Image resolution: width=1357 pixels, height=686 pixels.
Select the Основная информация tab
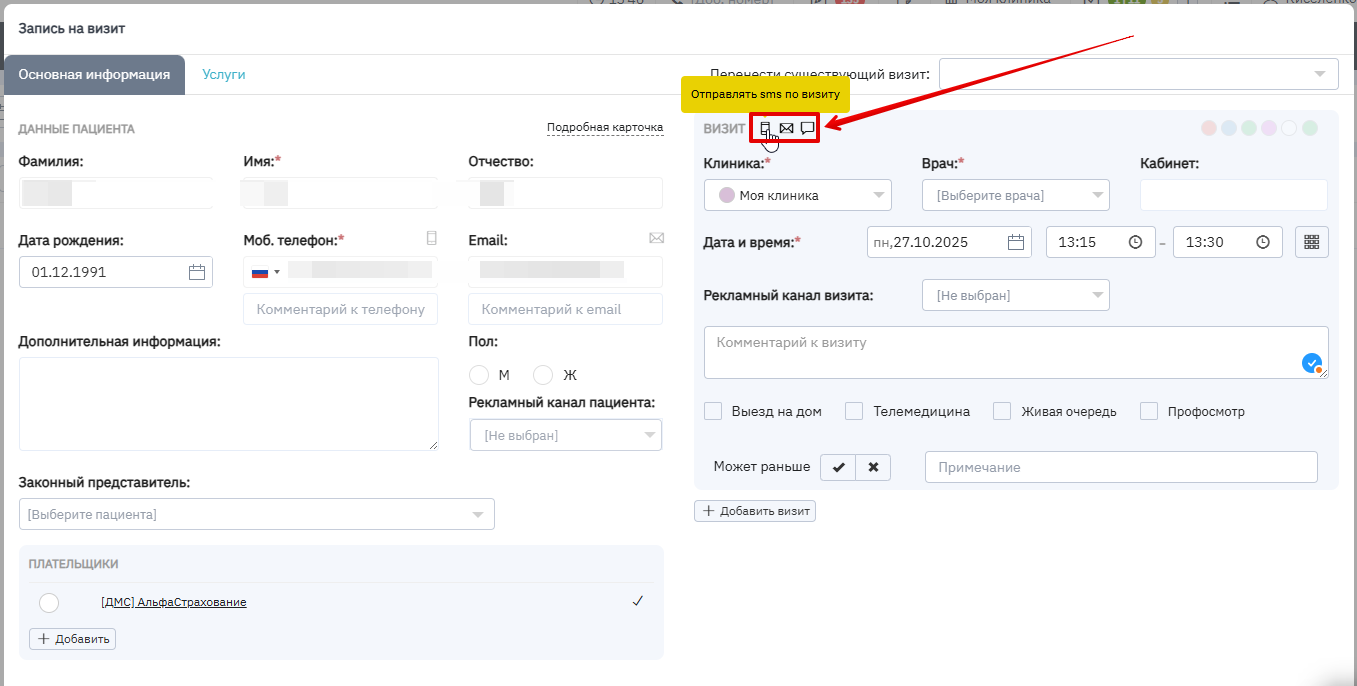point(94,75)
